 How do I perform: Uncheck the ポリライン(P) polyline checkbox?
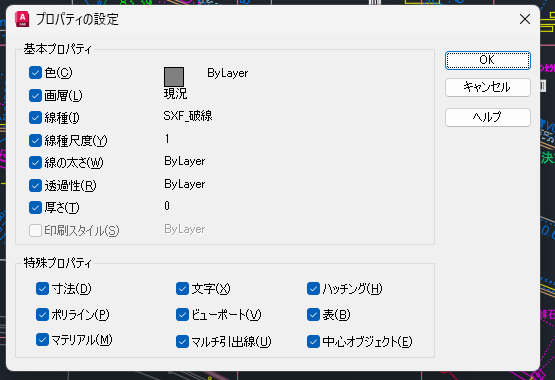click(42, 314)
